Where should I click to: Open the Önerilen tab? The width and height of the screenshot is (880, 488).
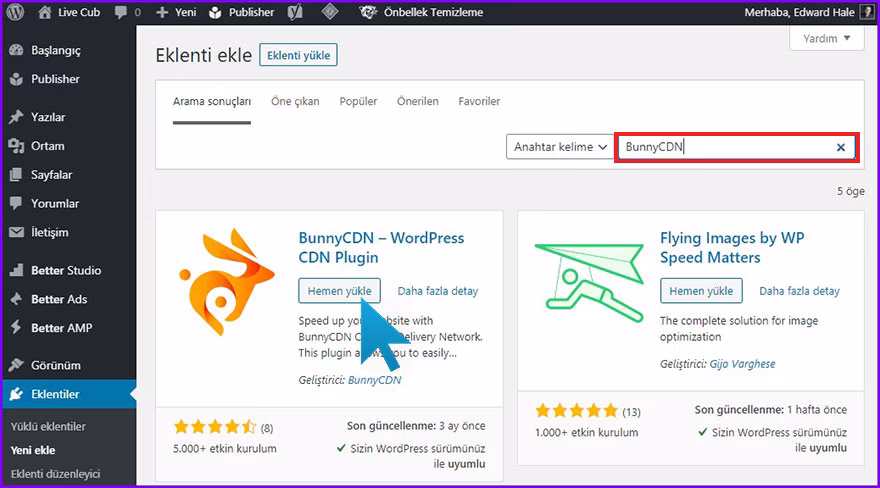click(x=418, y=102)
